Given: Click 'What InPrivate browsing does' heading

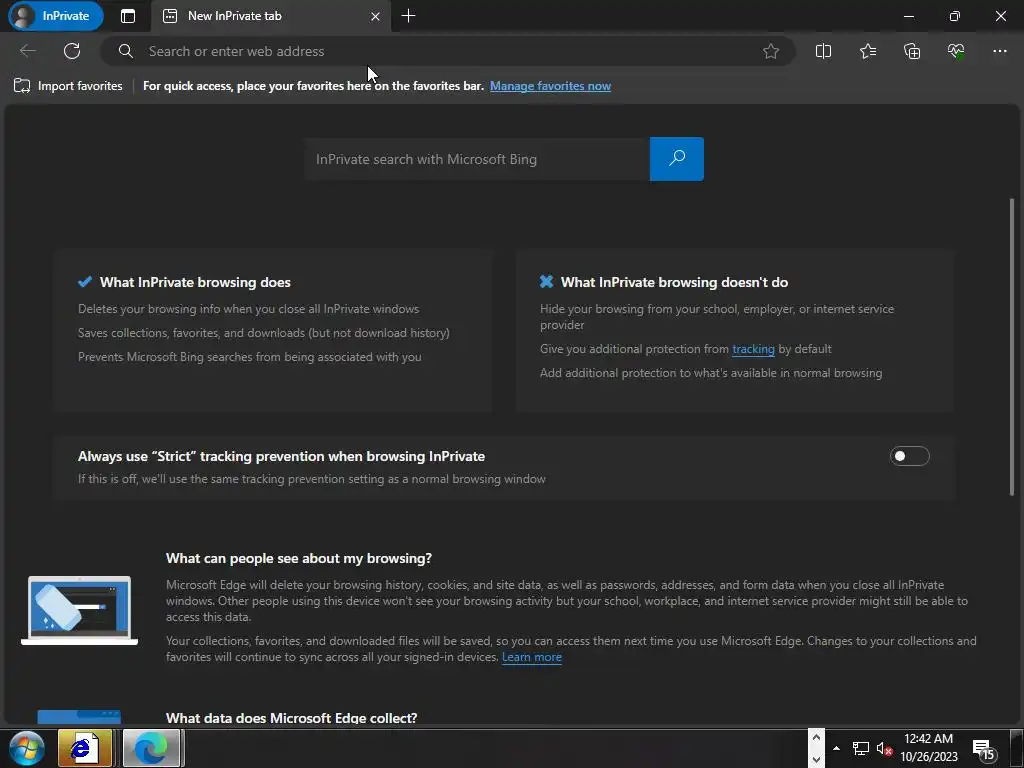Looking at the screenshot, I should [195, 282].
